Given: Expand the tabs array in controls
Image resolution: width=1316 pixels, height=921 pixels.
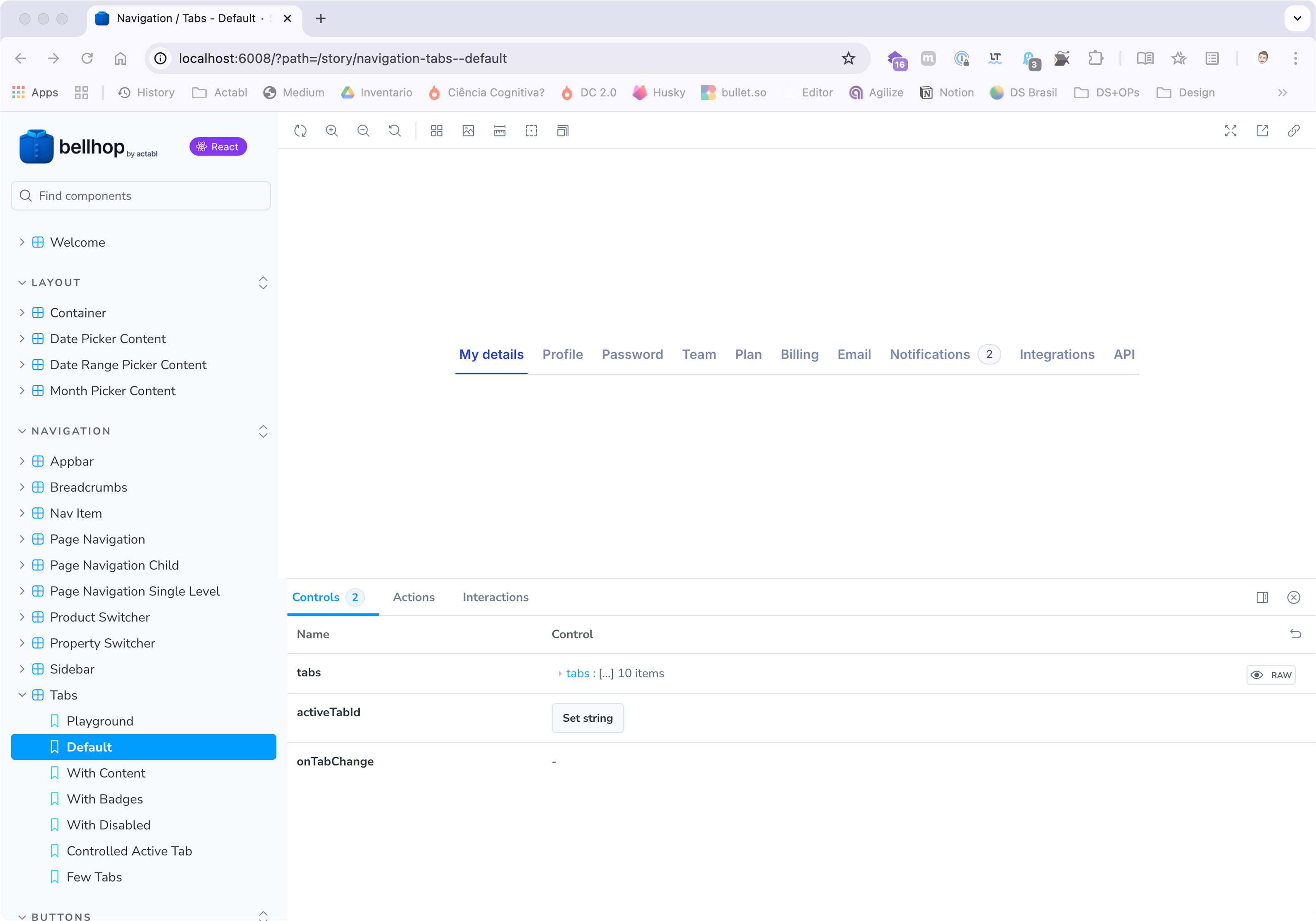Looking at the screenshot, I should 560,674.
